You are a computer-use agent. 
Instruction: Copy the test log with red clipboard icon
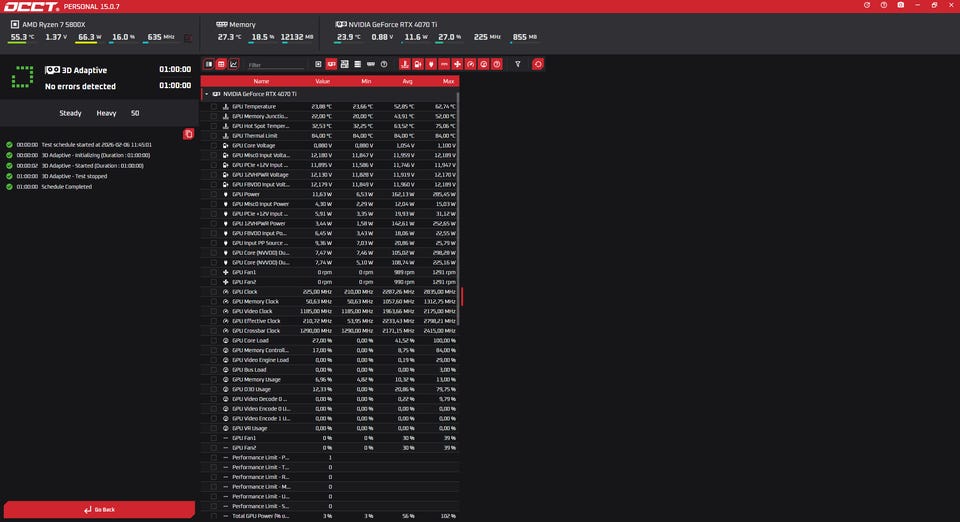pos(189,134)
